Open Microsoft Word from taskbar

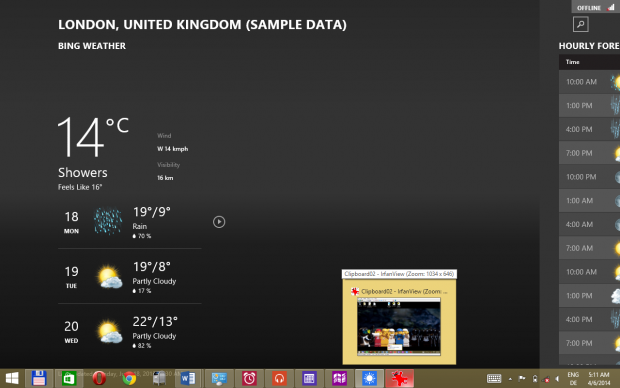tap(188, 379)
